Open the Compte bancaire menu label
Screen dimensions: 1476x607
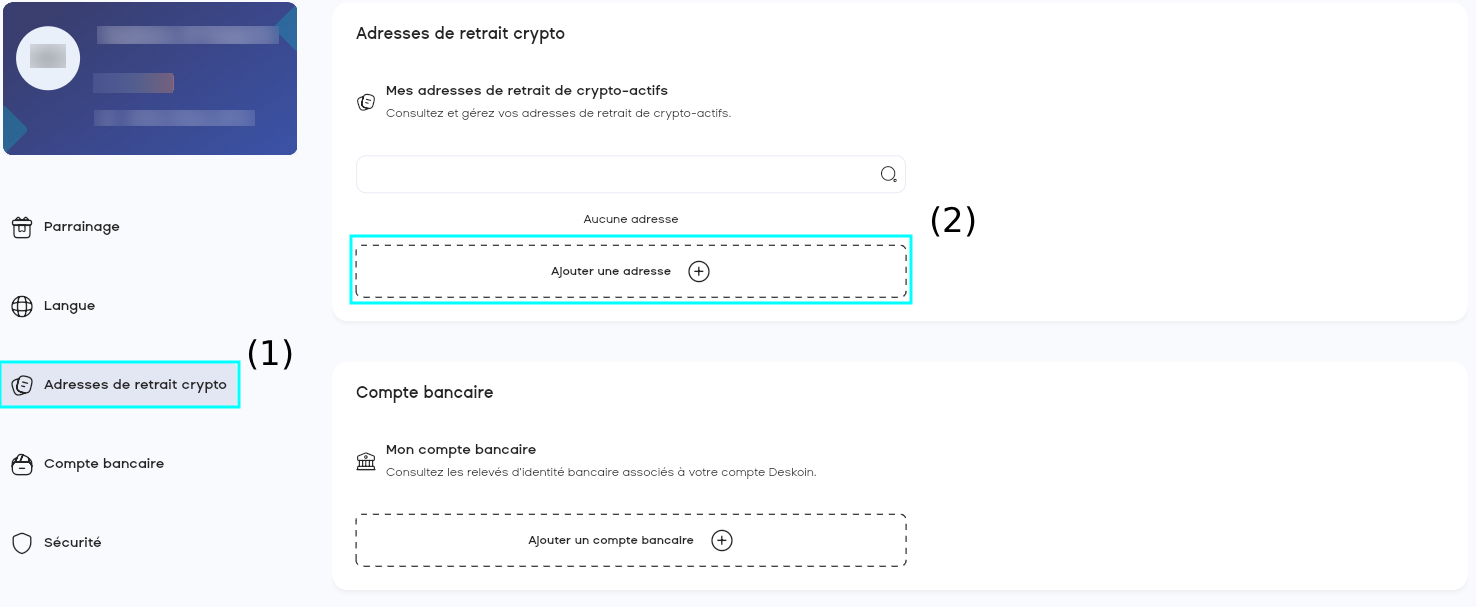click(x=104, y=464)
